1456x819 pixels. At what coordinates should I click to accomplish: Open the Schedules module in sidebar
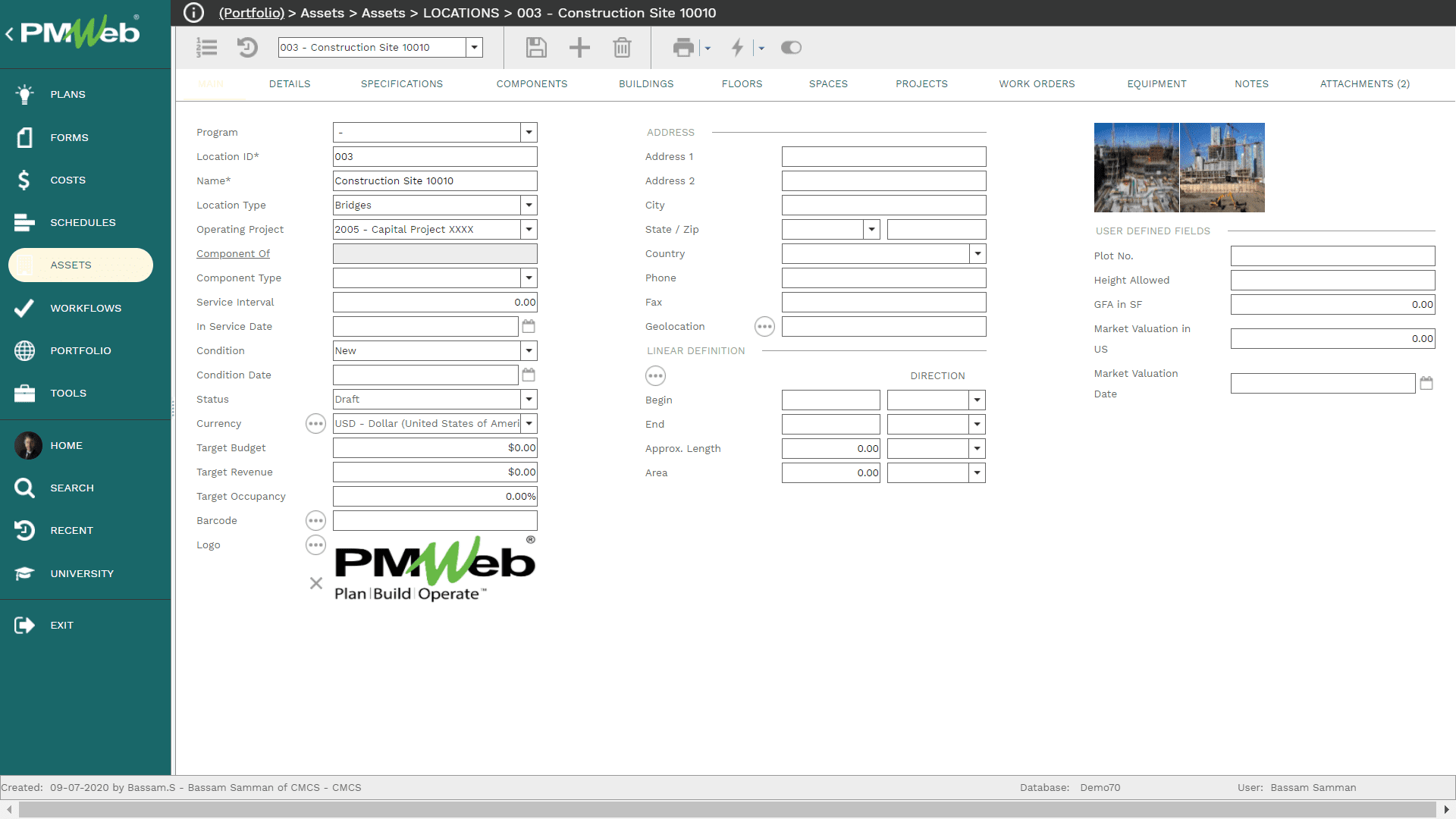83,223
